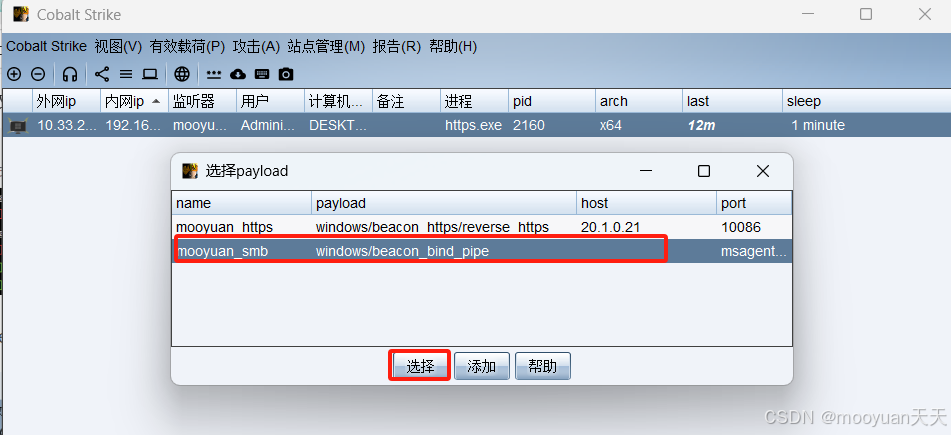Click computer cell DESKT...
The height and width of the screenshot is (435, 951).
pyautogui.click(x=337, y=126)
